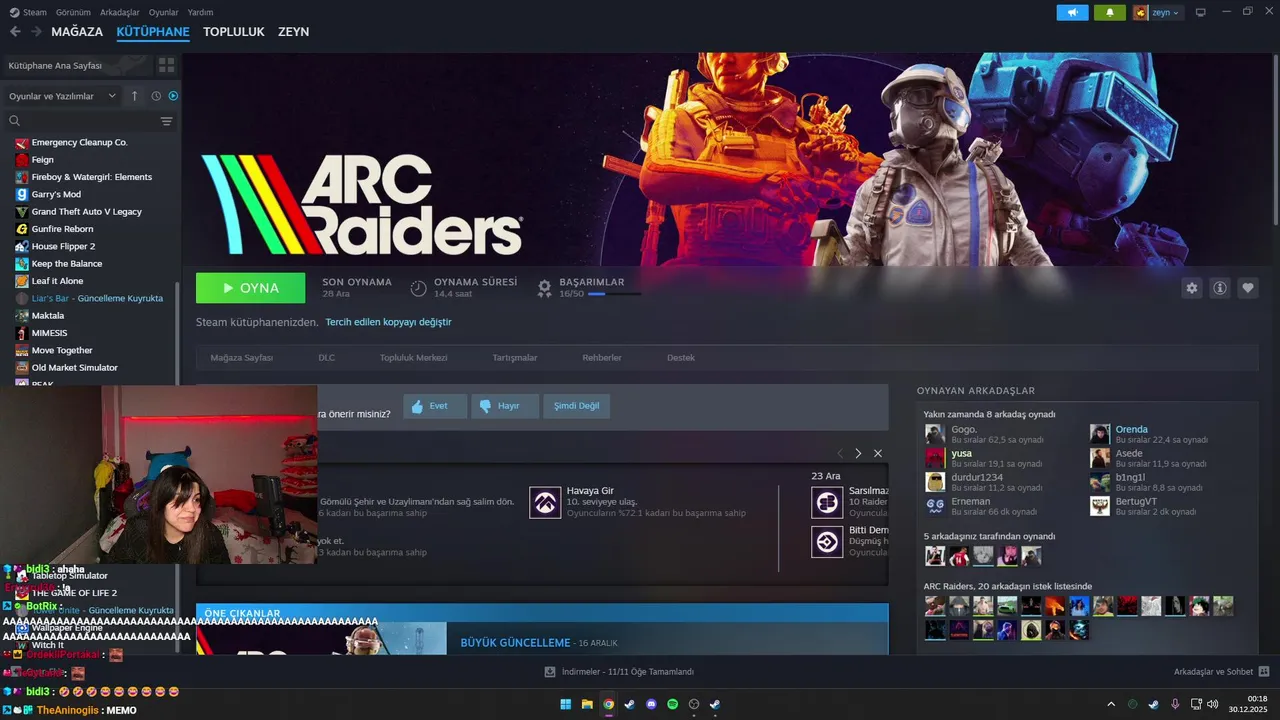Open Rehberler link
This screenshot has height=720, width=1280.
602,358
